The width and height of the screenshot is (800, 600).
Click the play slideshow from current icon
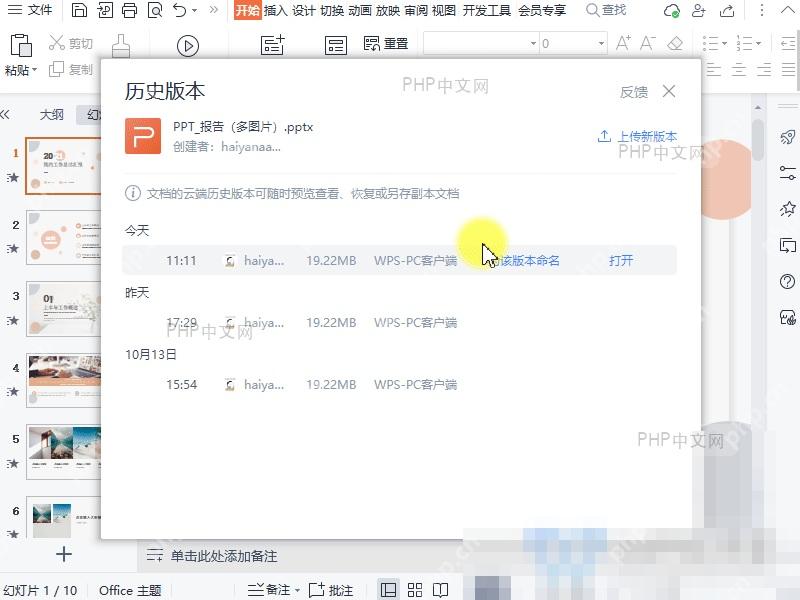pos(188,46)
